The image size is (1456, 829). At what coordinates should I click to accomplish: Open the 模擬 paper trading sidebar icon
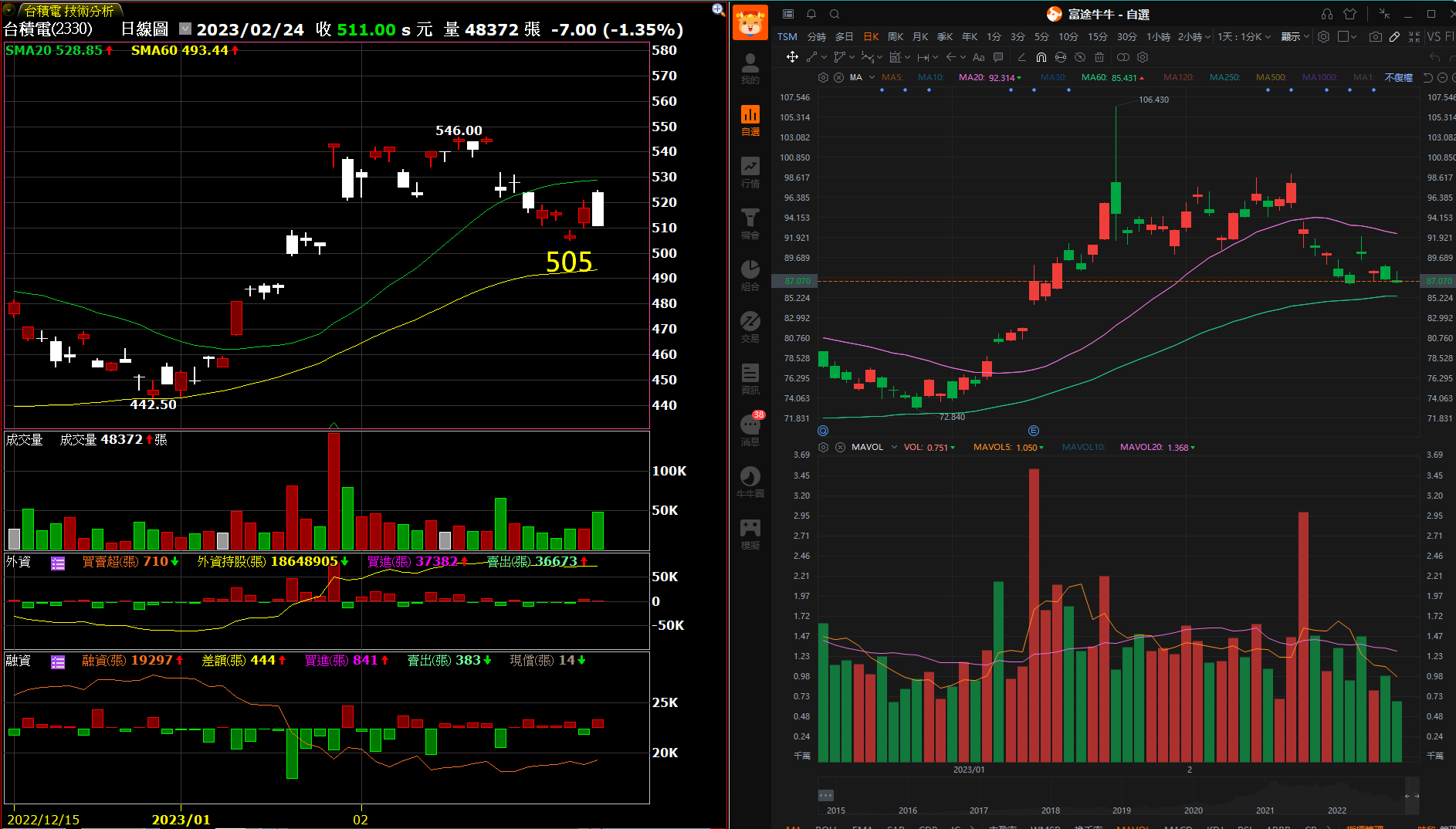750,533
